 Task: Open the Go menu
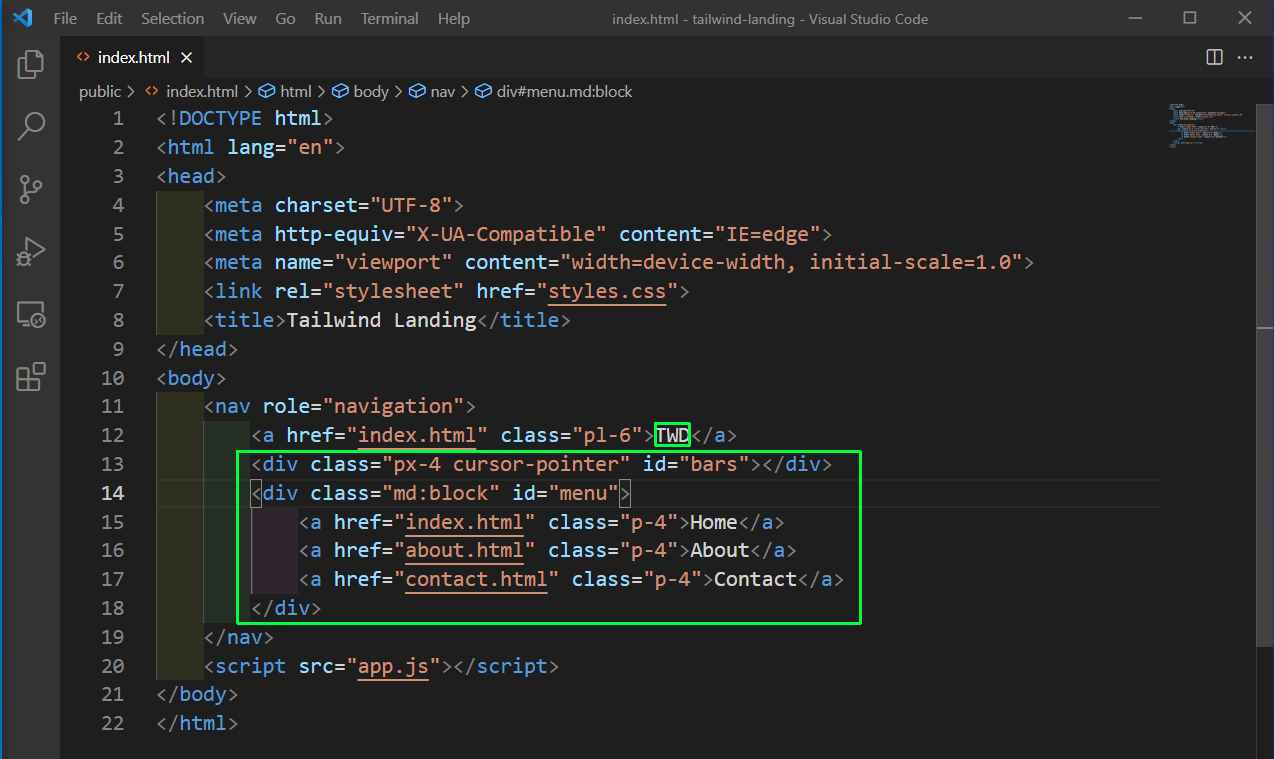pyautogui.click(x=285, y=19)
